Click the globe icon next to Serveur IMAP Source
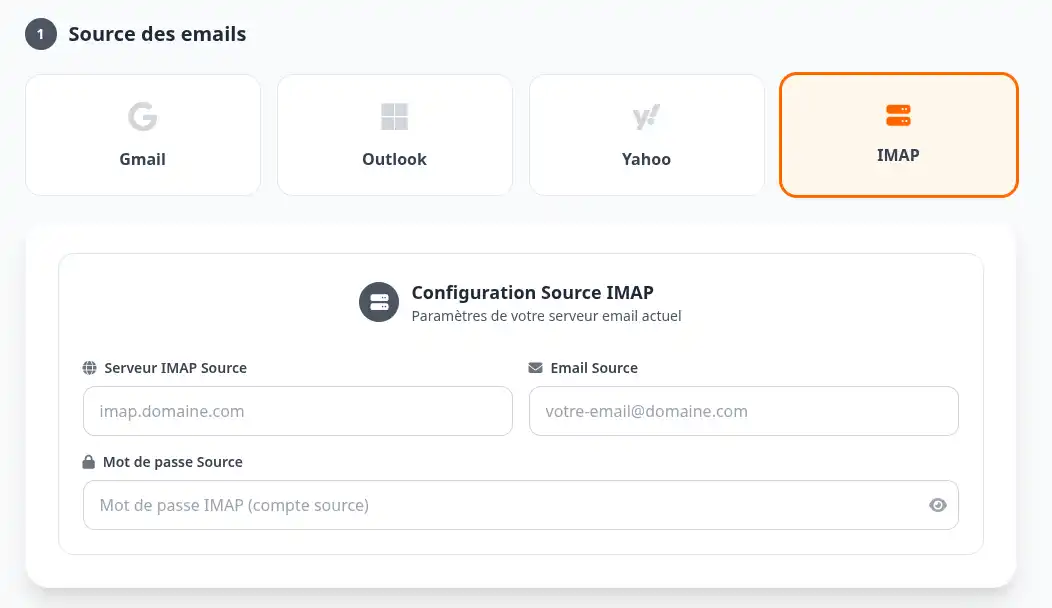 coord(89,368)
